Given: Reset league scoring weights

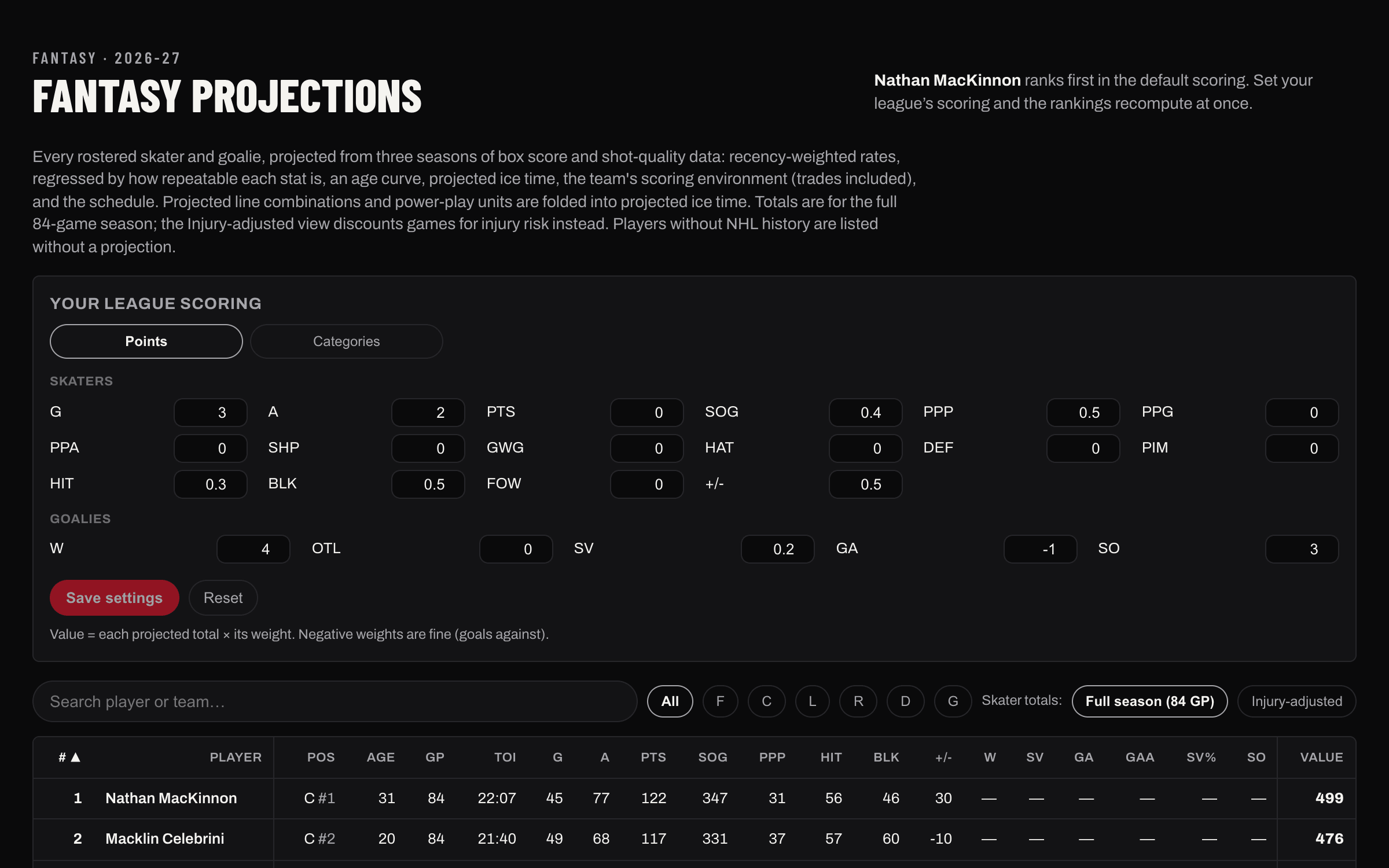Looking at the screenshot, I should coord(223,598).
